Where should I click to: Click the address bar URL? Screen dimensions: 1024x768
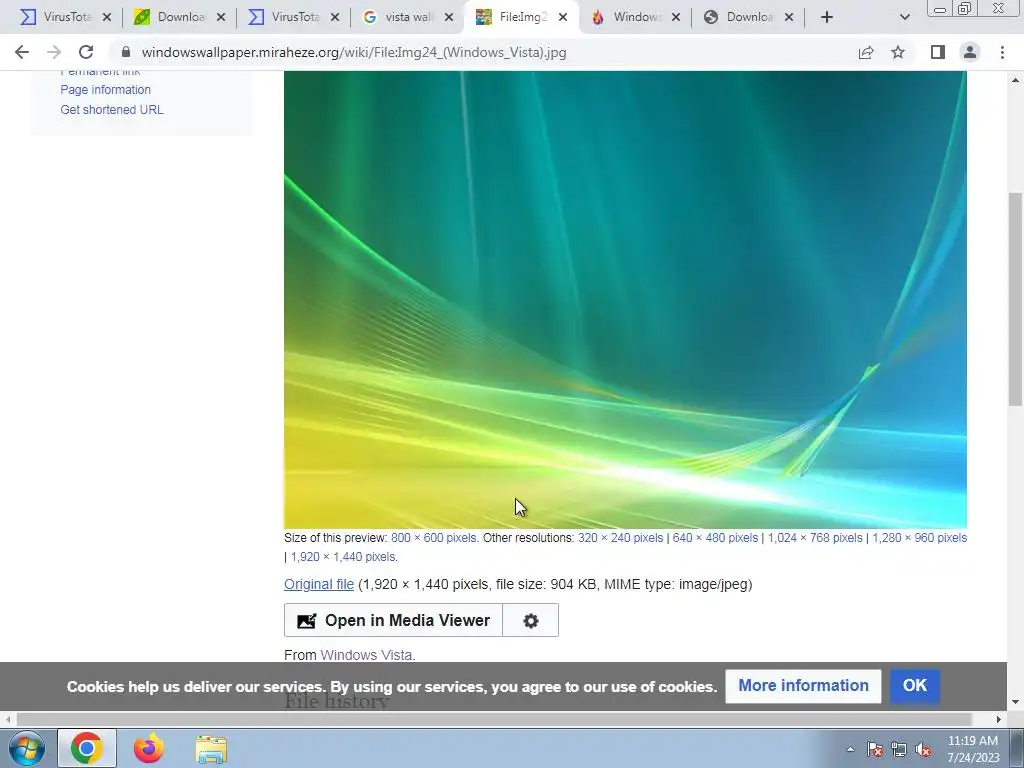pos(354,52)
